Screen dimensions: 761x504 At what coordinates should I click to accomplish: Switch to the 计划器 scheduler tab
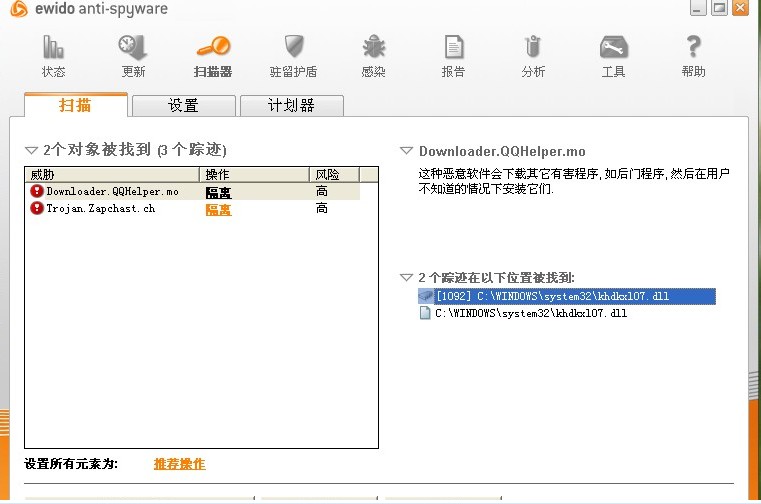coord(292,105)
